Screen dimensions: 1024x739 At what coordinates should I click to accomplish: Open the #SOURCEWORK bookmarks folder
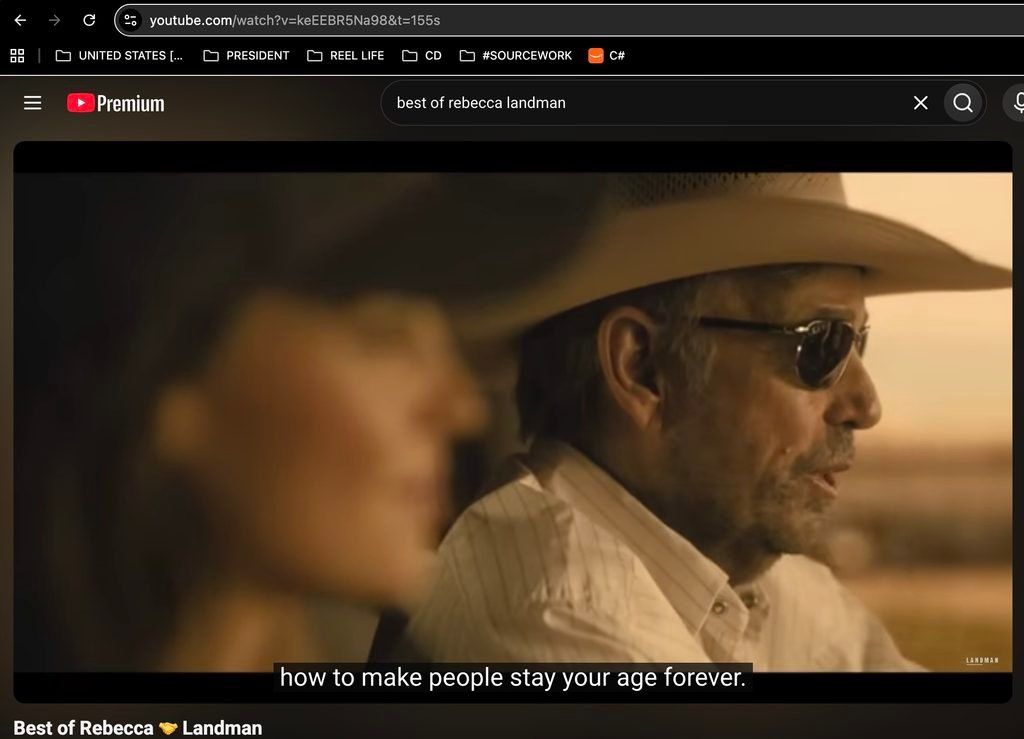click(515, 55)
